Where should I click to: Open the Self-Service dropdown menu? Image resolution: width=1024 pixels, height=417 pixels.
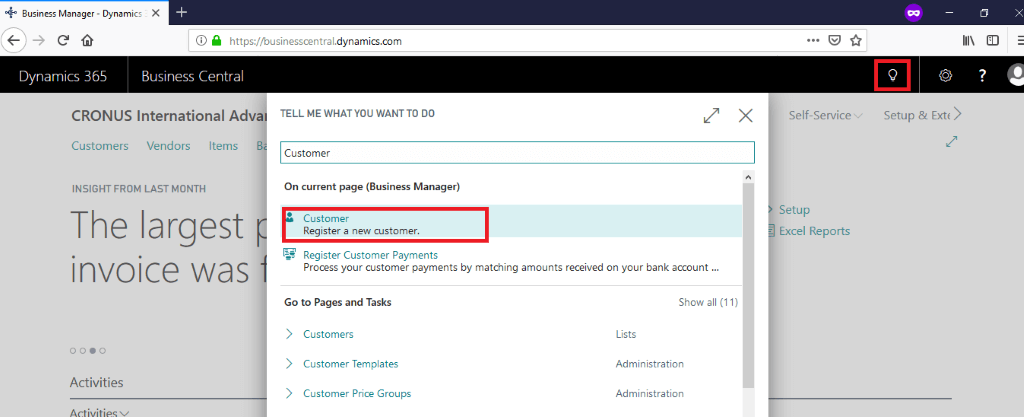825,116
